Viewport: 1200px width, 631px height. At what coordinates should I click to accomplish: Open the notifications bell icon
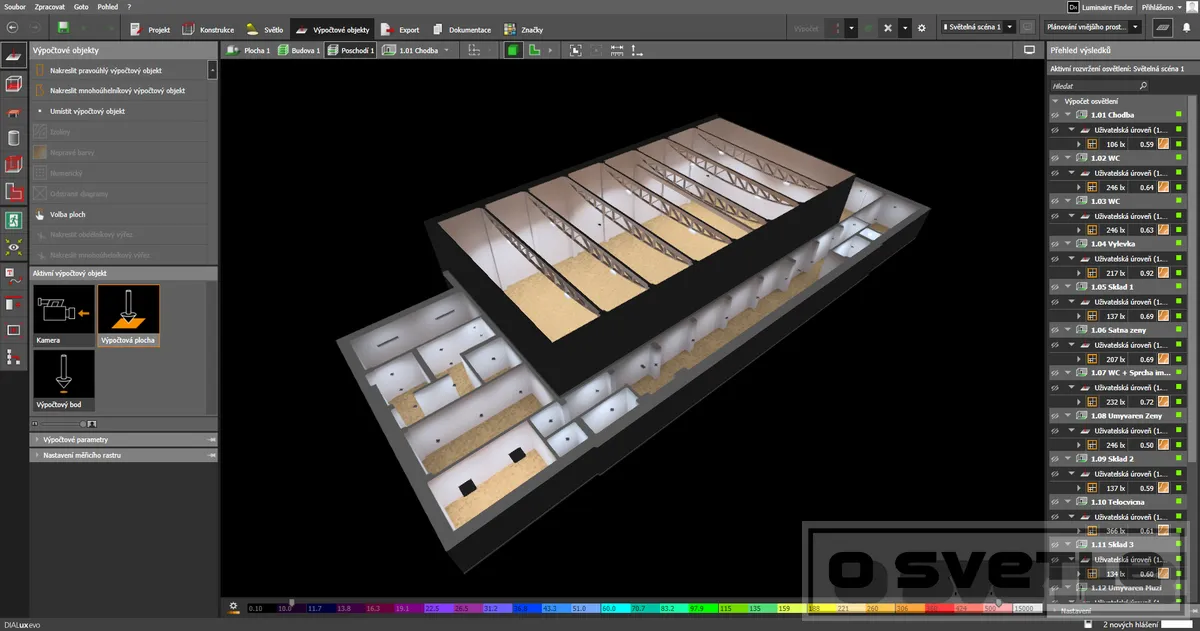point(1186,28)
